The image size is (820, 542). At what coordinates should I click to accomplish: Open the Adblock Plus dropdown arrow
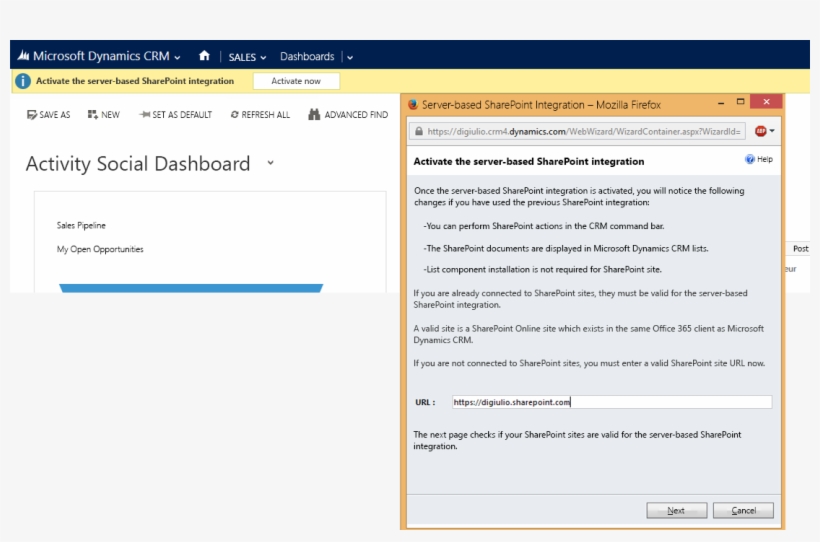[772, 131]
